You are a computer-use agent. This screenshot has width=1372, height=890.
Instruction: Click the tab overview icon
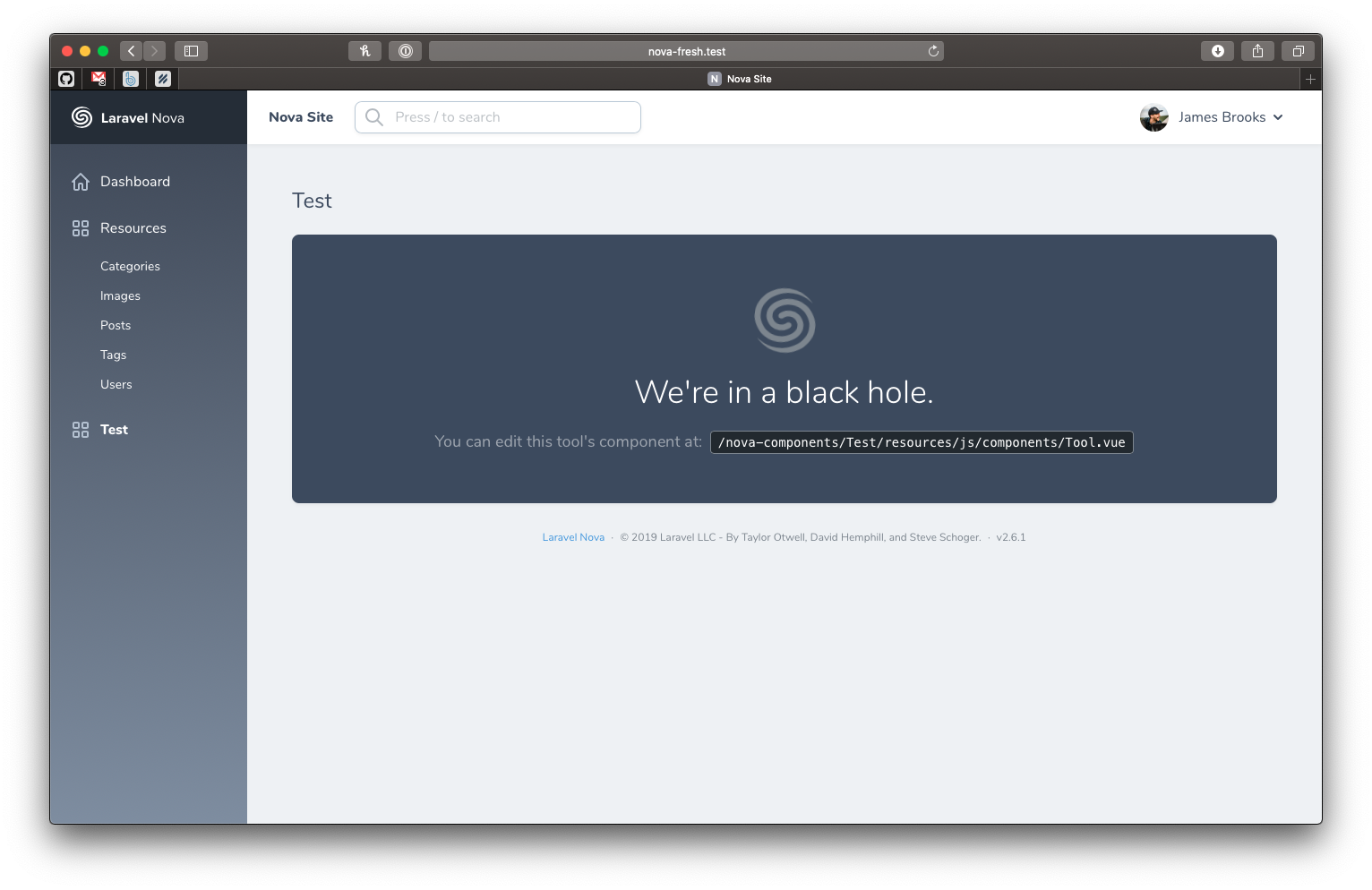pos(1298,51)
